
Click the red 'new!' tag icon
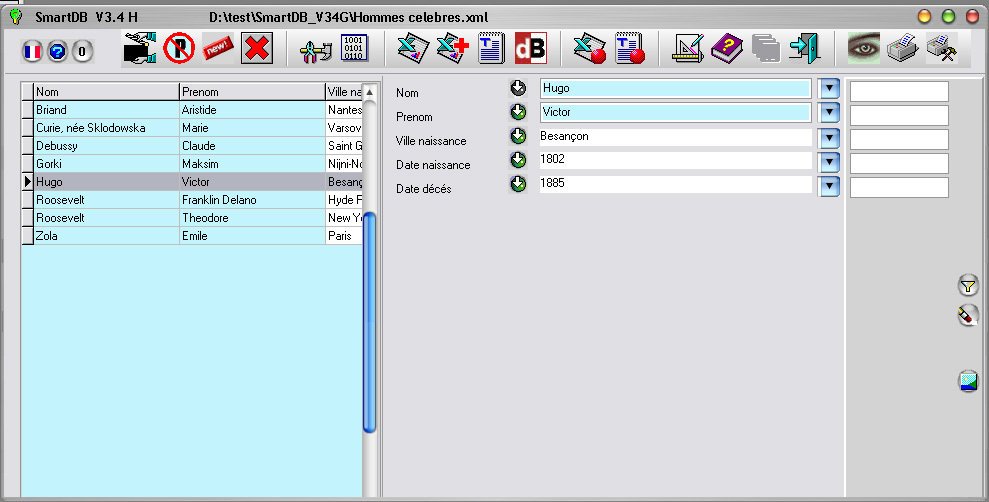click(217, 48)
